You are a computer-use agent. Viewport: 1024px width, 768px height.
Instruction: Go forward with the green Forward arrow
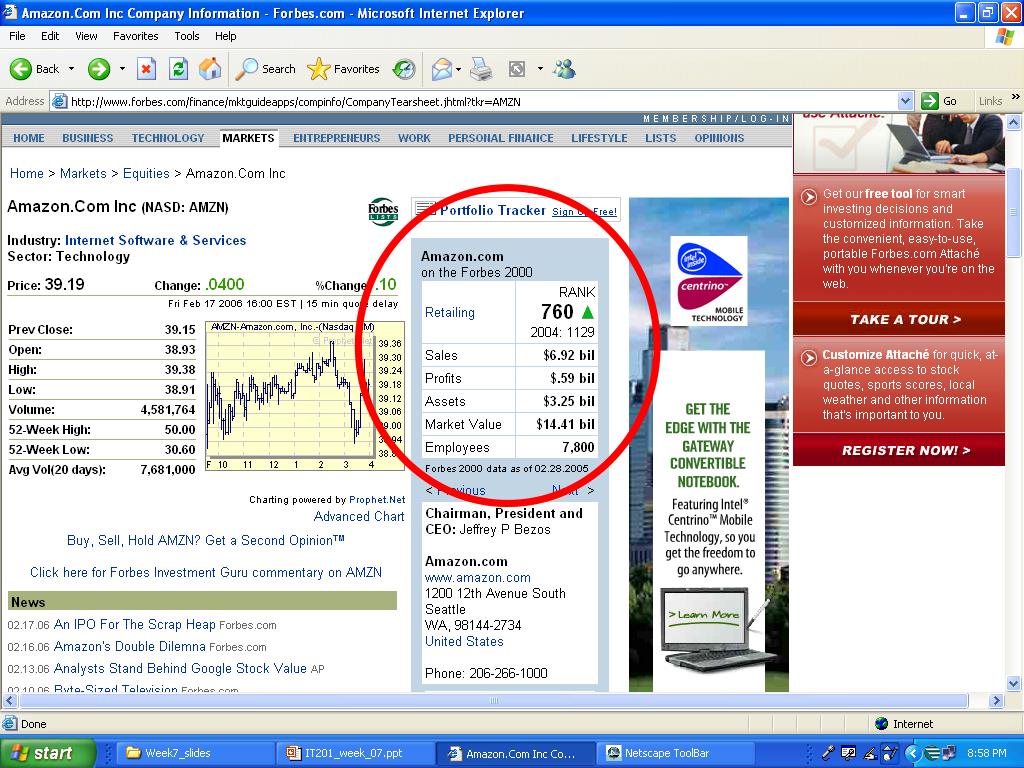99,69
